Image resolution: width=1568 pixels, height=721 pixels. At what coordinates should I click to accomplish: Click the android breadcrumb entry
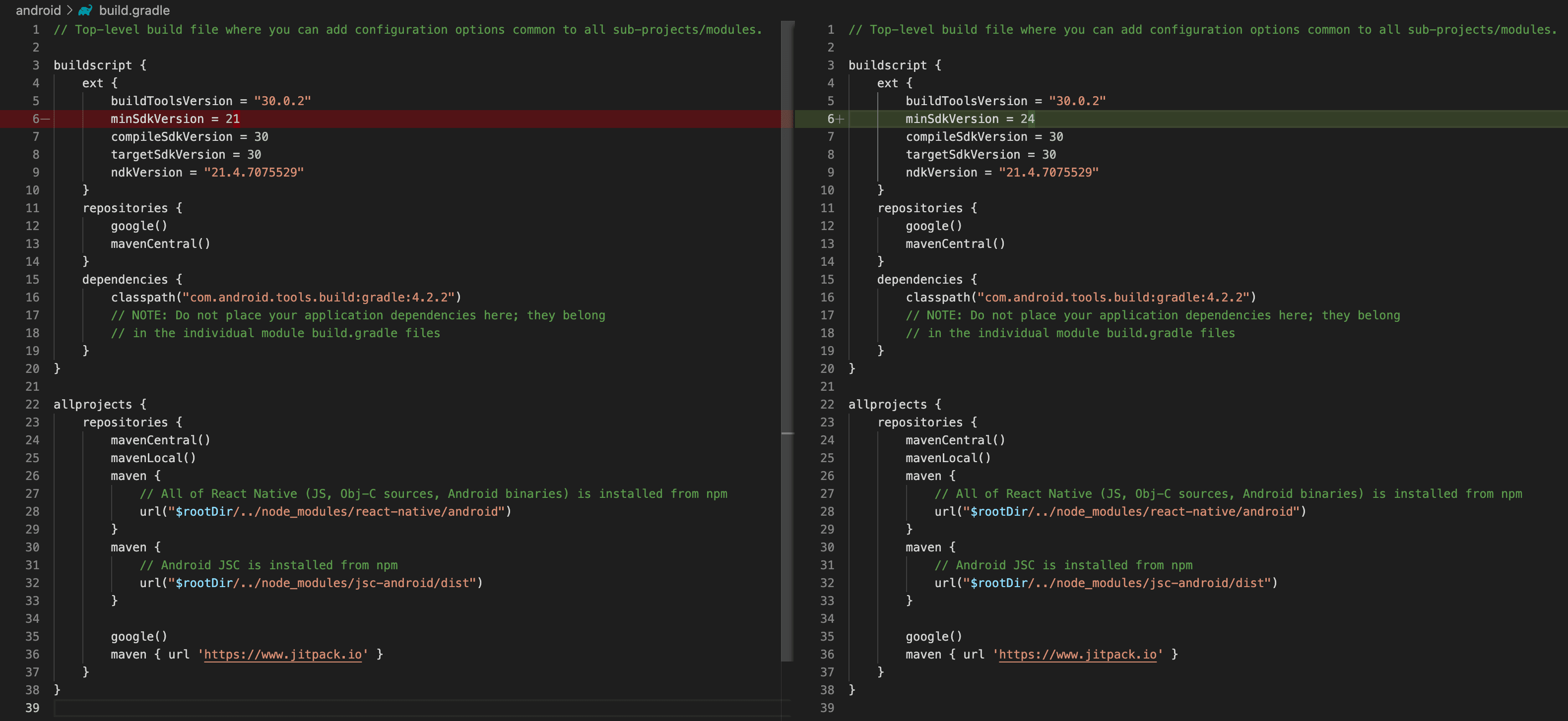tap(38, 10)
